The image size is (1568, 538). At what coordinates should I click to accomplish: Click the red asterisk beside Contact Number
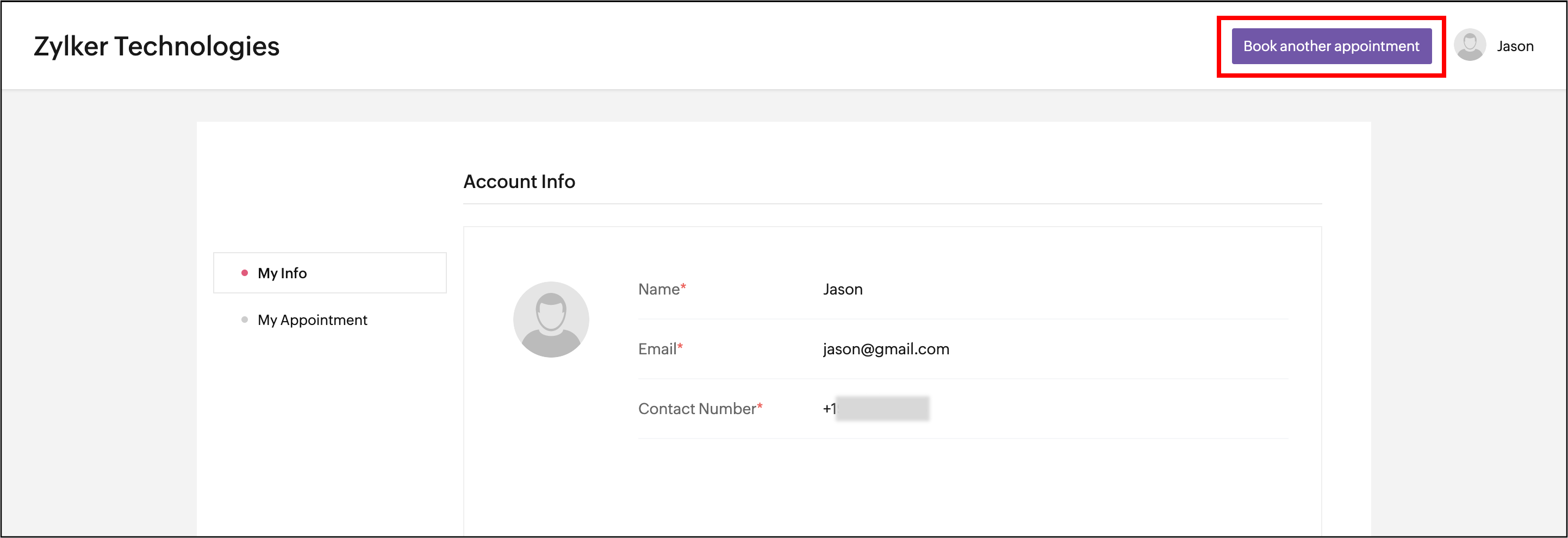coord(760,405)
